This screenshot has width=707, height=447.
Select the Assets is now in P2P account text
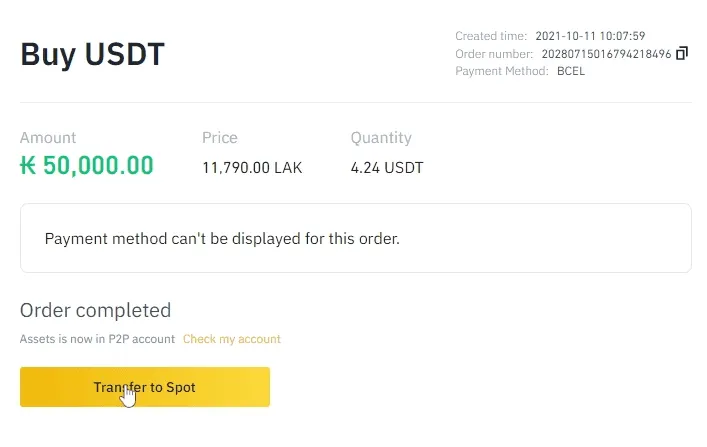(97, 339)
